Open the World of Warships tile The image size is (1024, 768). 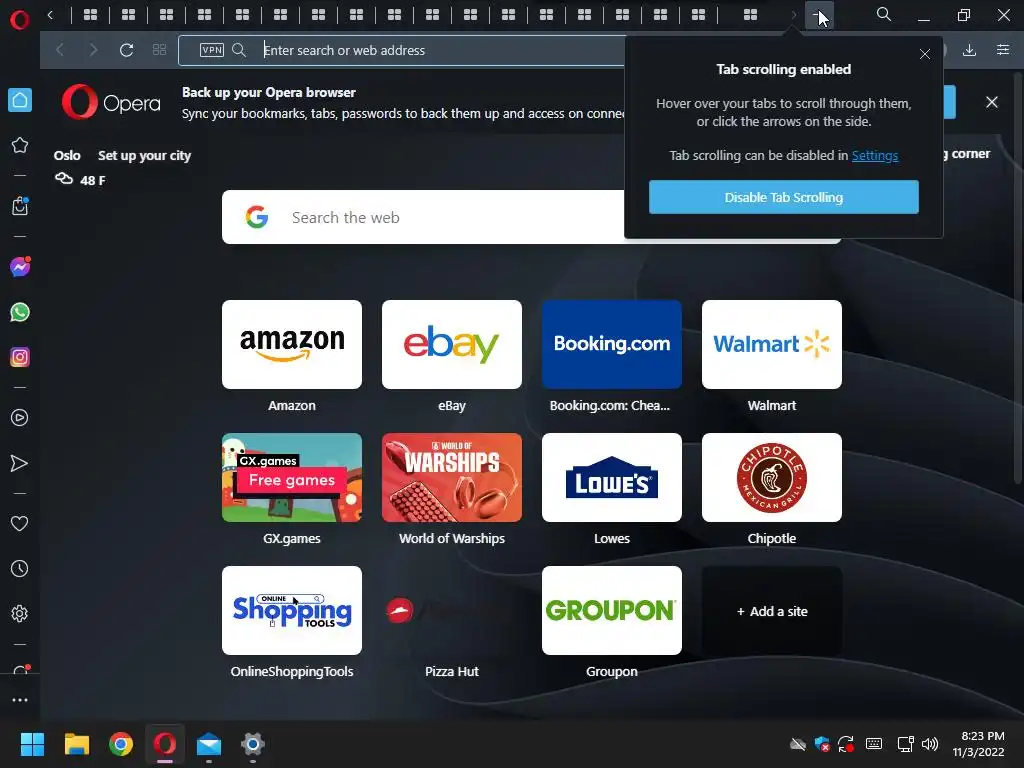452,477
